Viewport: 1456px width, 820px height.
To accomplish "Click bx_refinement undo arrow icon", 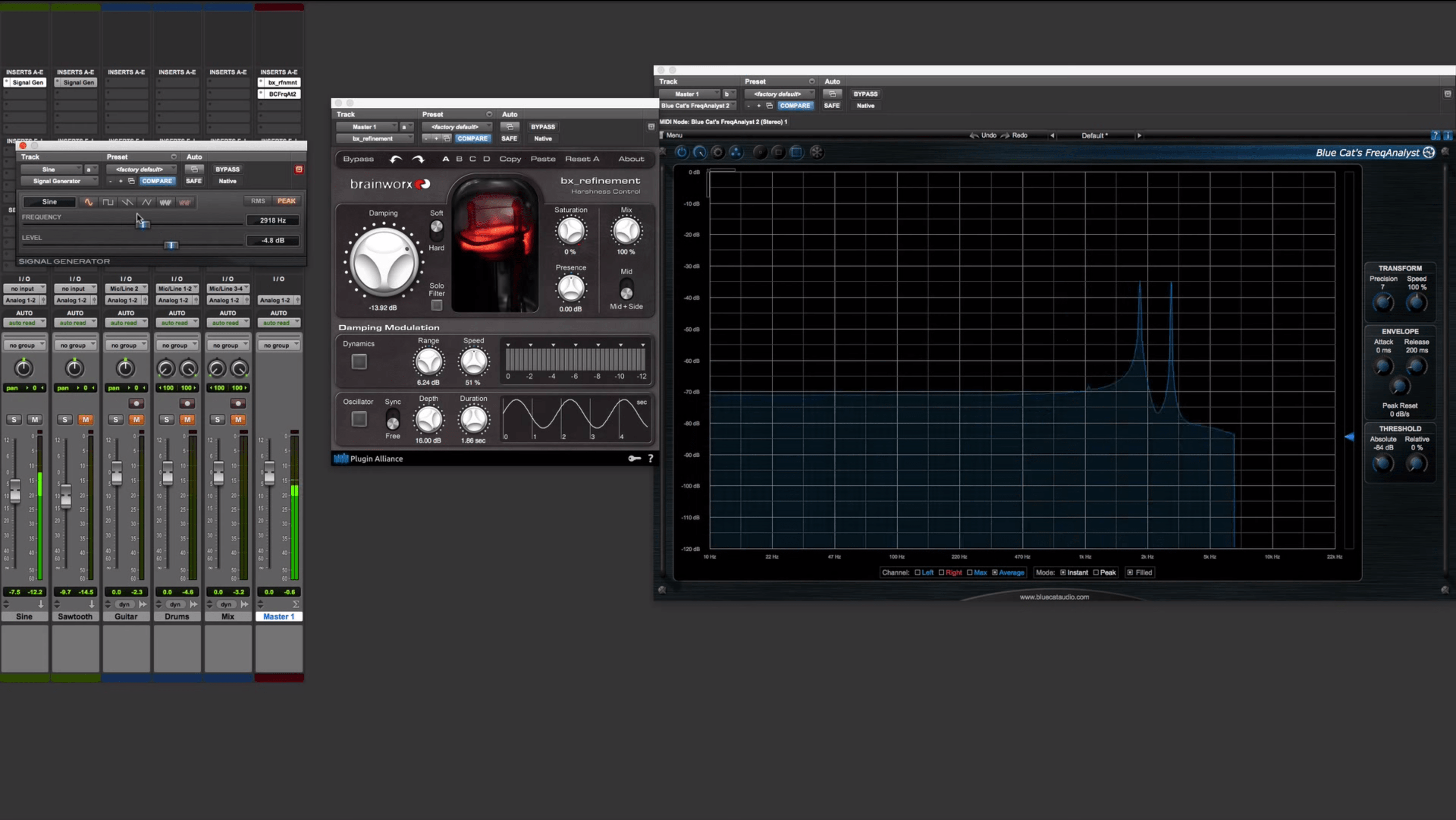I will 396,159.
